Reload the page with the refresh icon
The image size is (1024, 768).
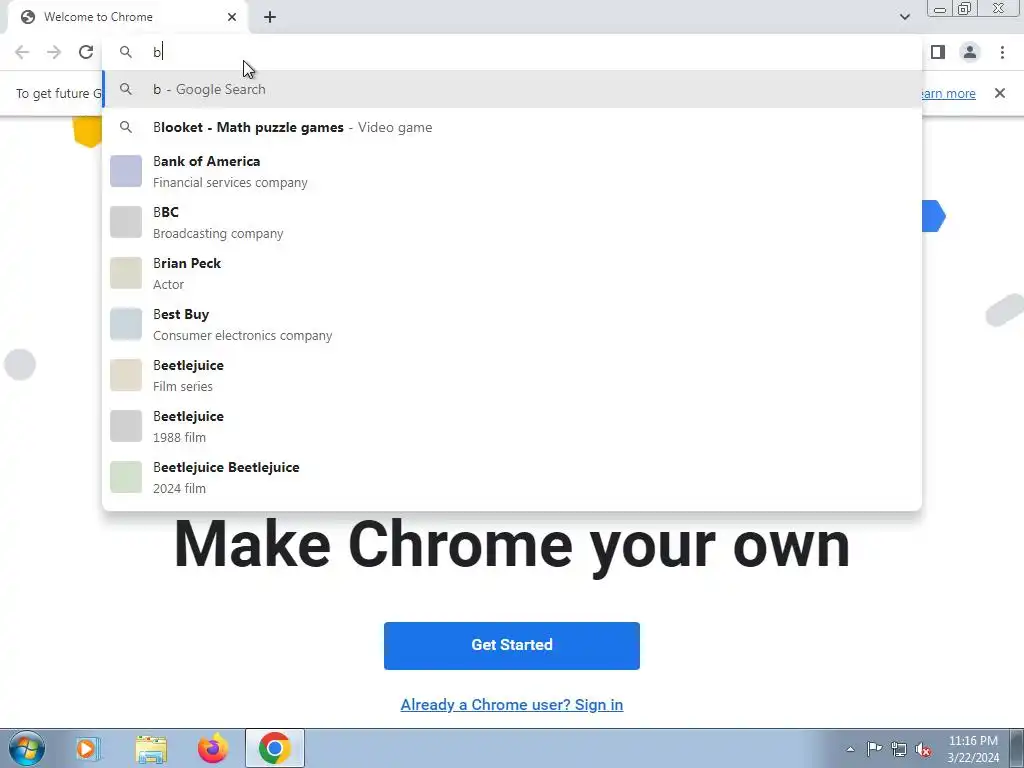[86, 52]
